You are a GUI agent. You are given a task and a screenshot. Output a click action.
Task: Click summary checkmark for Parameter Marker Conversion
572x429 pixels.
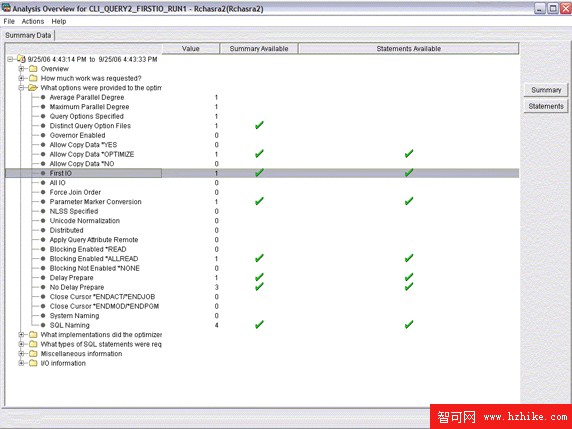point(259,201)
